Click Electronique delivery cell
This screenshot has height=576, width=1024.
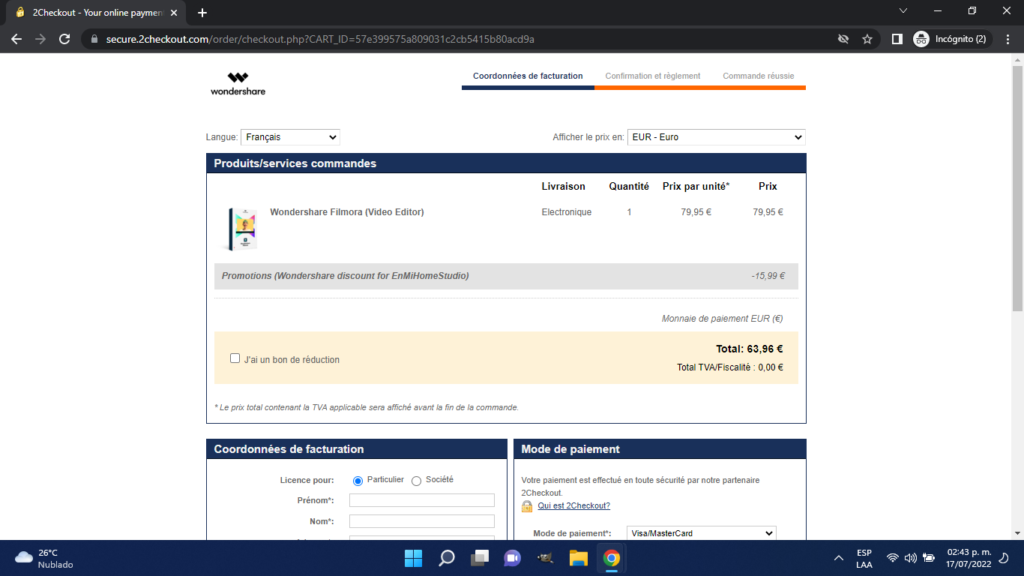pos(566,212)
